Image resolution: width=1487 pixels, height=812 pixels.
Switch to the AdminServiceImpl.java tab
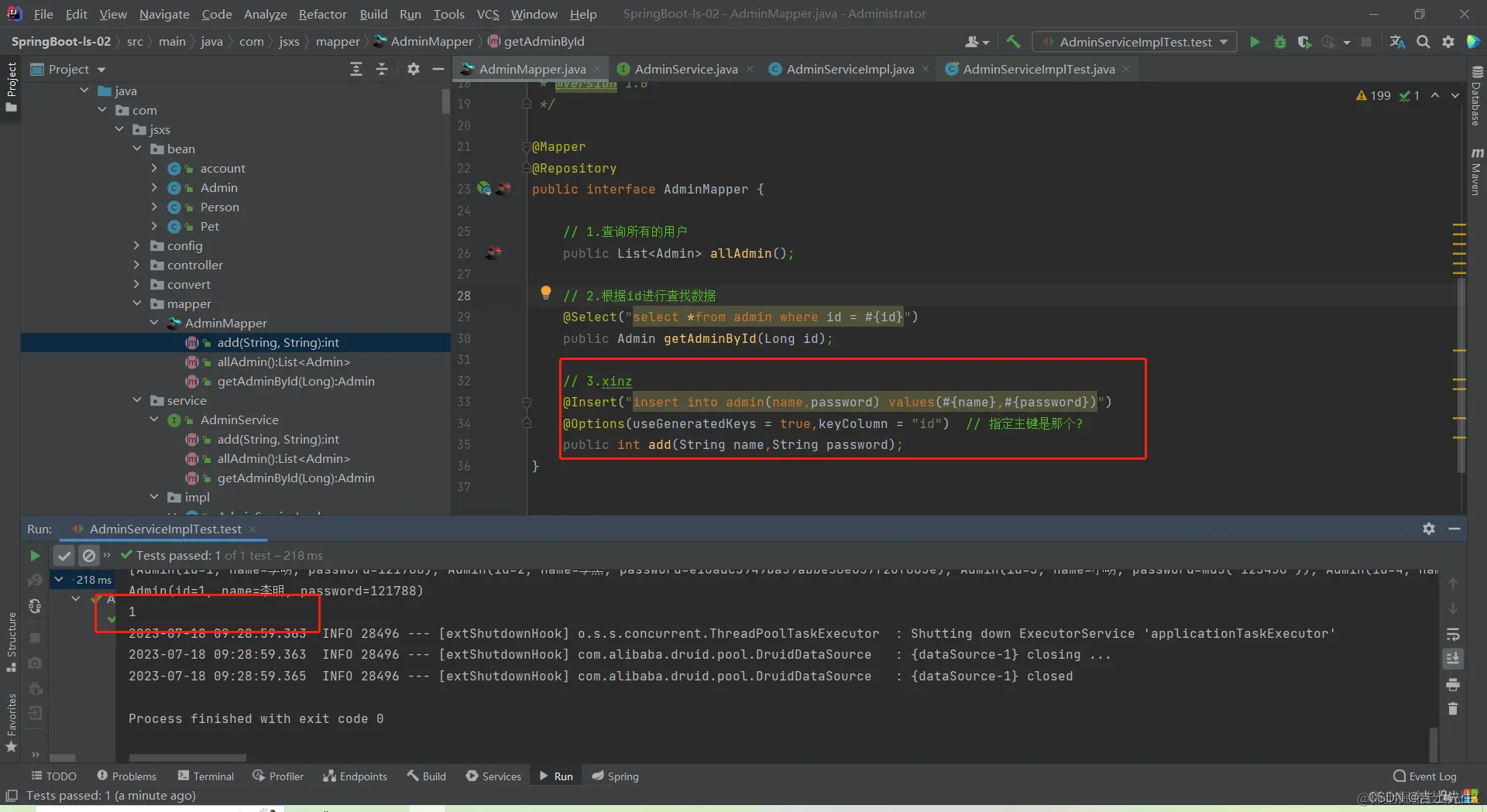(x=850, y=70)
